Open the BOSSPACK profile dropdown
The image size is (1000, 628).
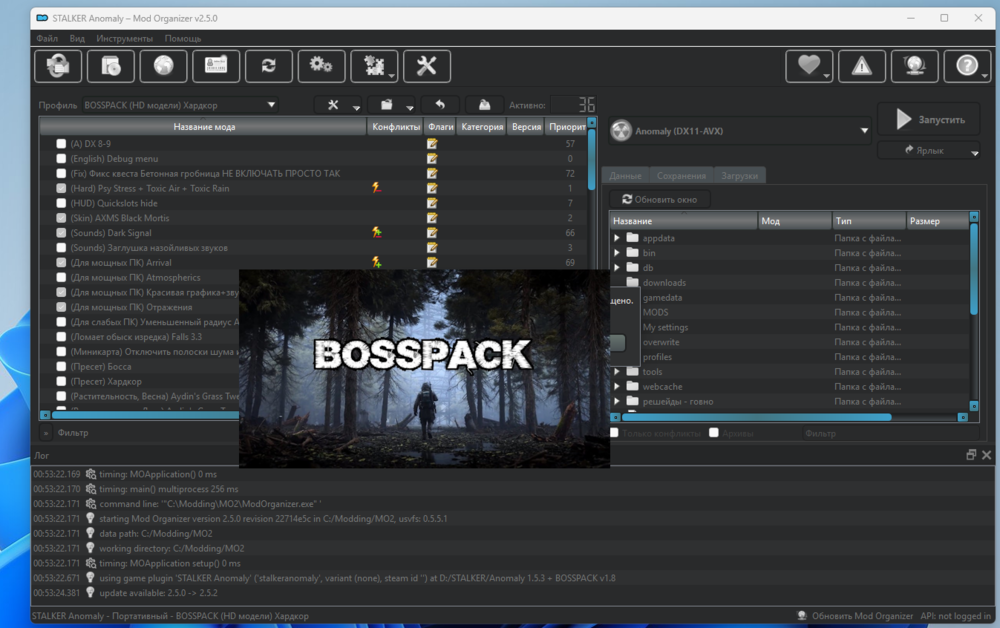click(180, 105)
